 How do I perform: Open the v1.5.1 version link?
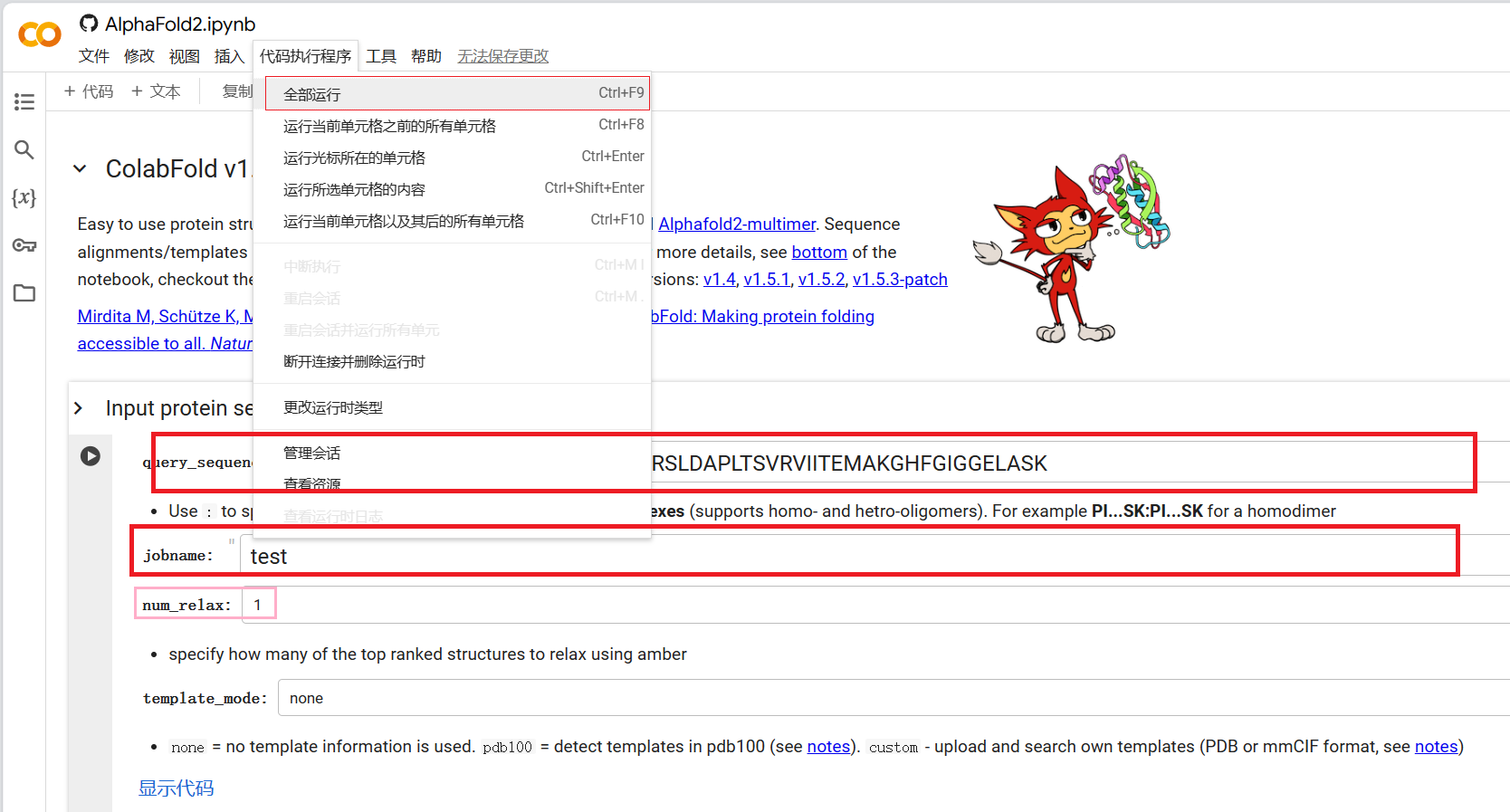(x=767, y=279)
